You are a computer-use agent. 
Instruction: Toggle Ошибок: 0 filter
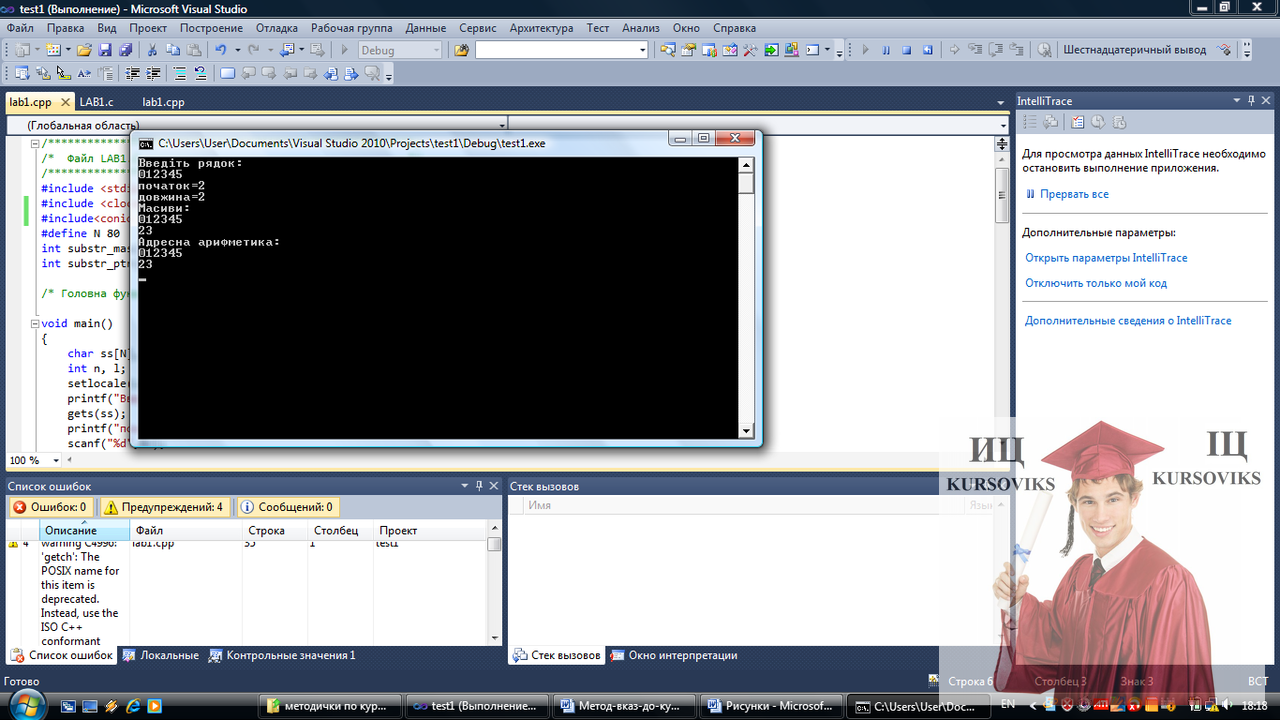pyautogui.click(x=50, y=507)
